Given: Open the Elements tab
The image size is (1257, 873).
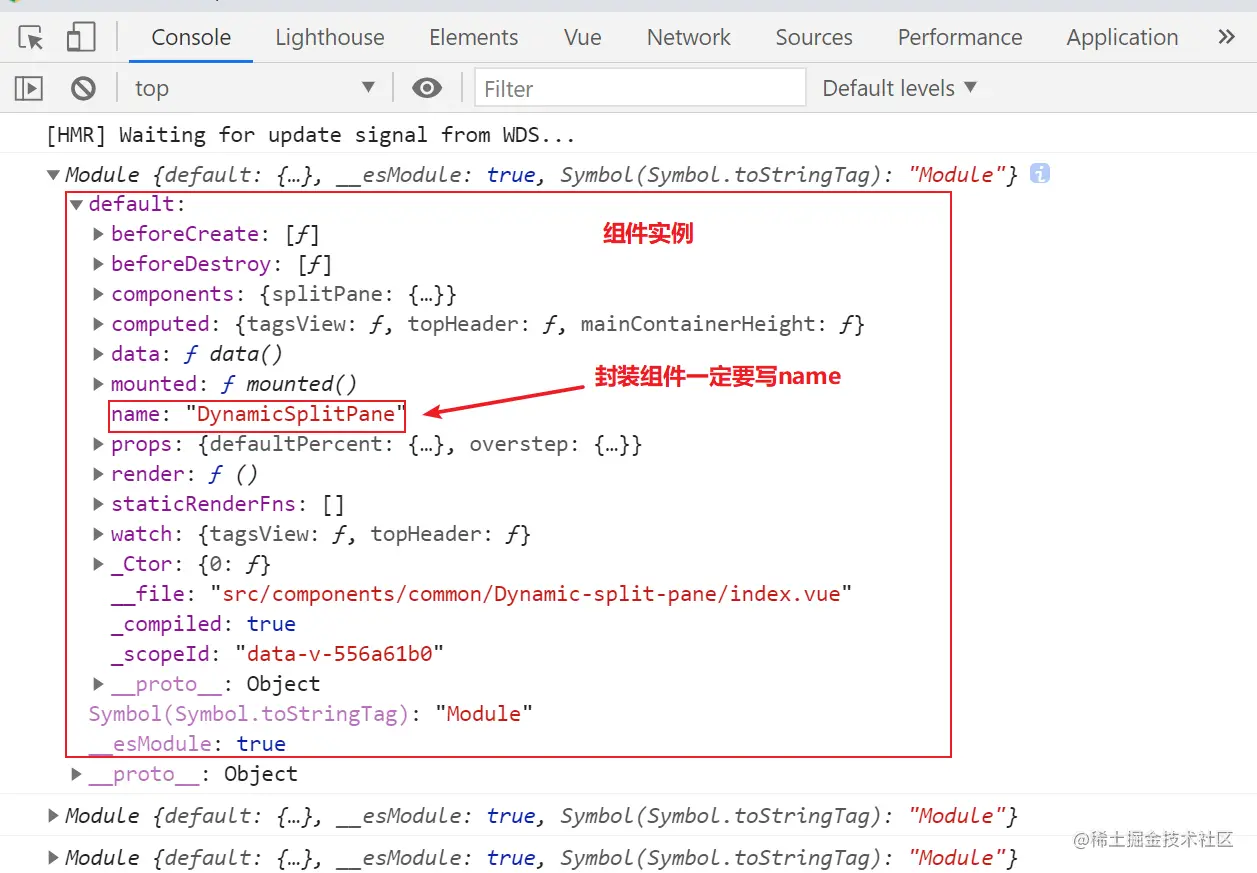Looking at the screenshot, I should [x=474, y=37].
